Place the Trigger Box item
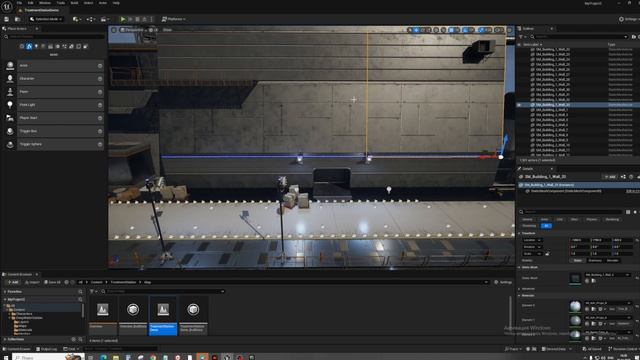This screenshot has height=360, width=640. pos(54,131)
